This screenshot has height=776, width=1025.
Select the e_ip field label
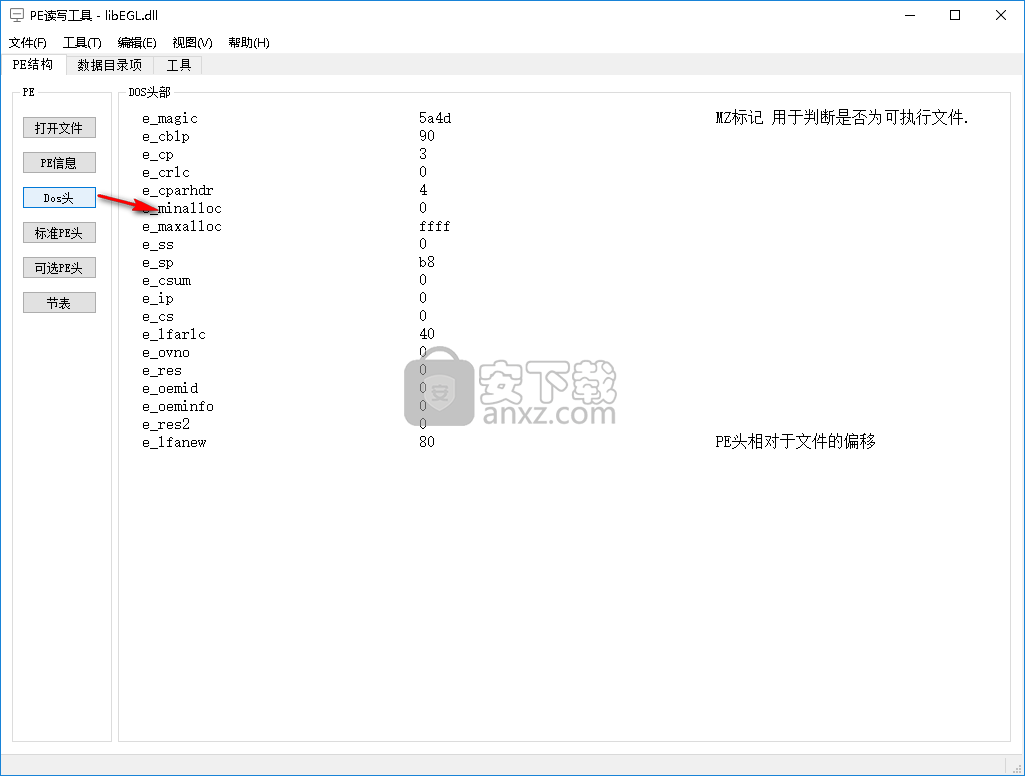[x=158, y=299]
